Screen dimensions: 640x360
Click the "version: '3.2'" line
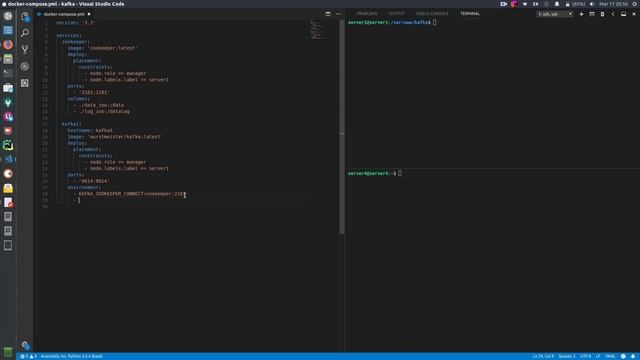point(76,23)
